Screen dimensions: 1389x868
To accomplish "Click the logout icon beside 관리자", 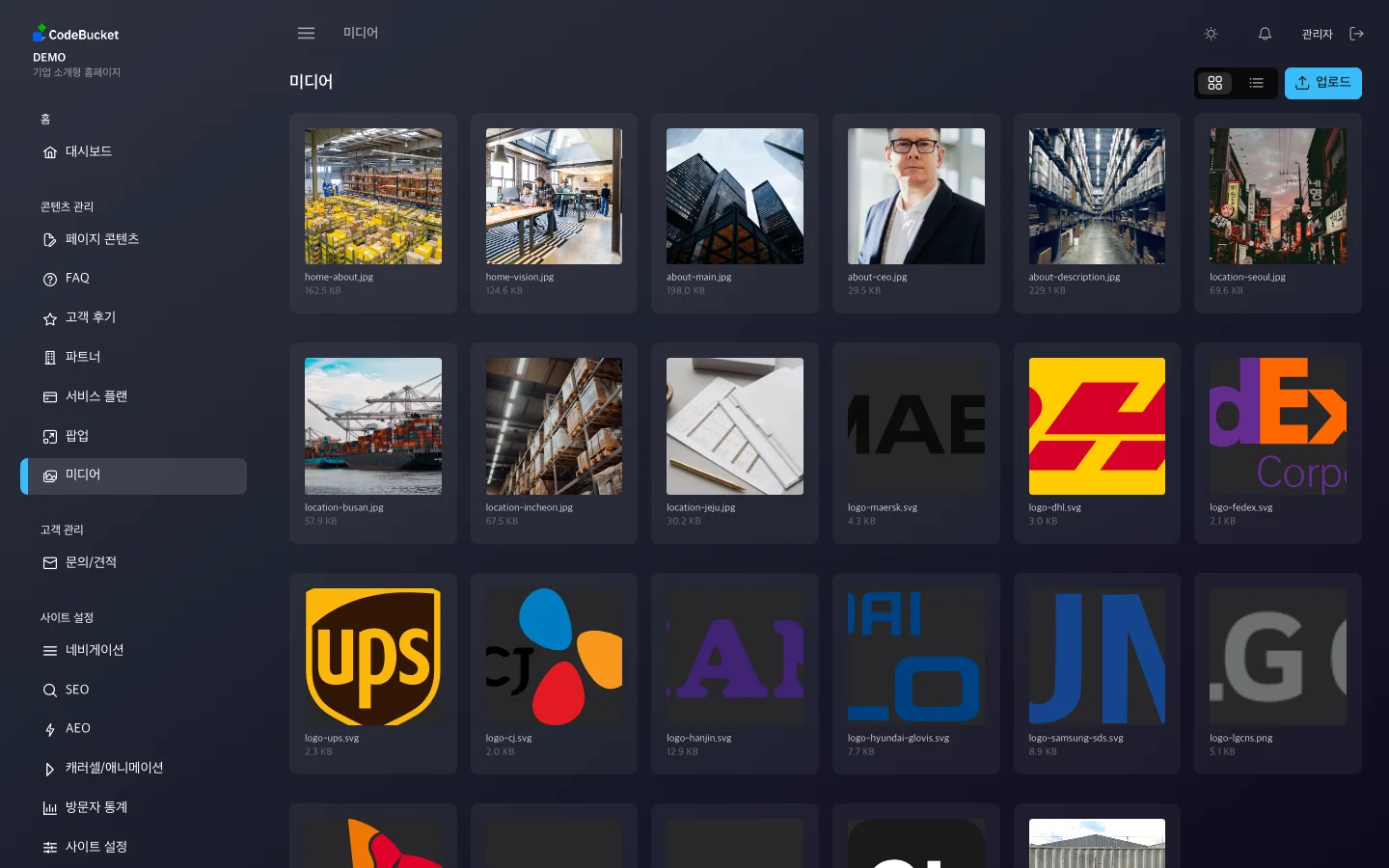I will [x=1357, y=34].
